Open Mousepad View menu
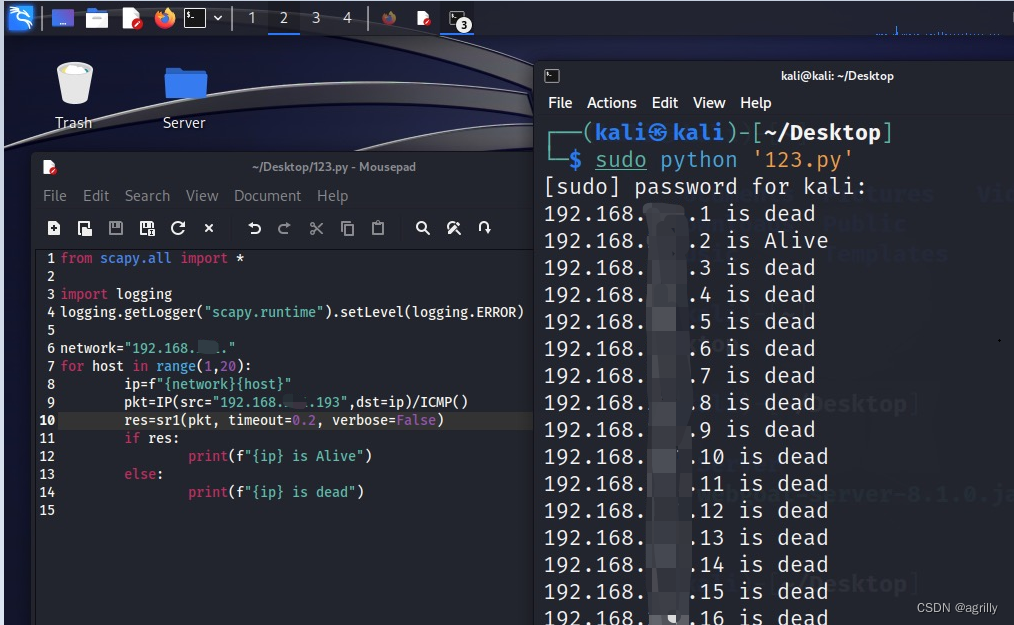Image resolution: width=1014 pixels, height=625 pixels. (x=202, y=195)
